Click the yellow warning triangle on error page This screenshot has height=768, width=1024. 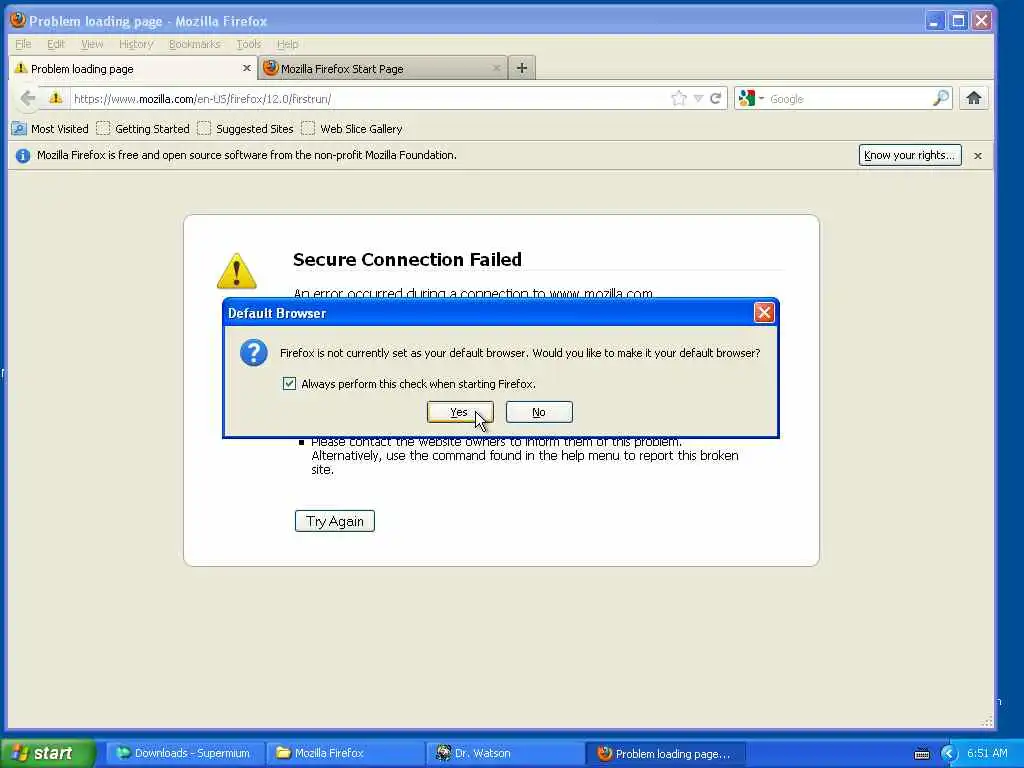[236, 271]
